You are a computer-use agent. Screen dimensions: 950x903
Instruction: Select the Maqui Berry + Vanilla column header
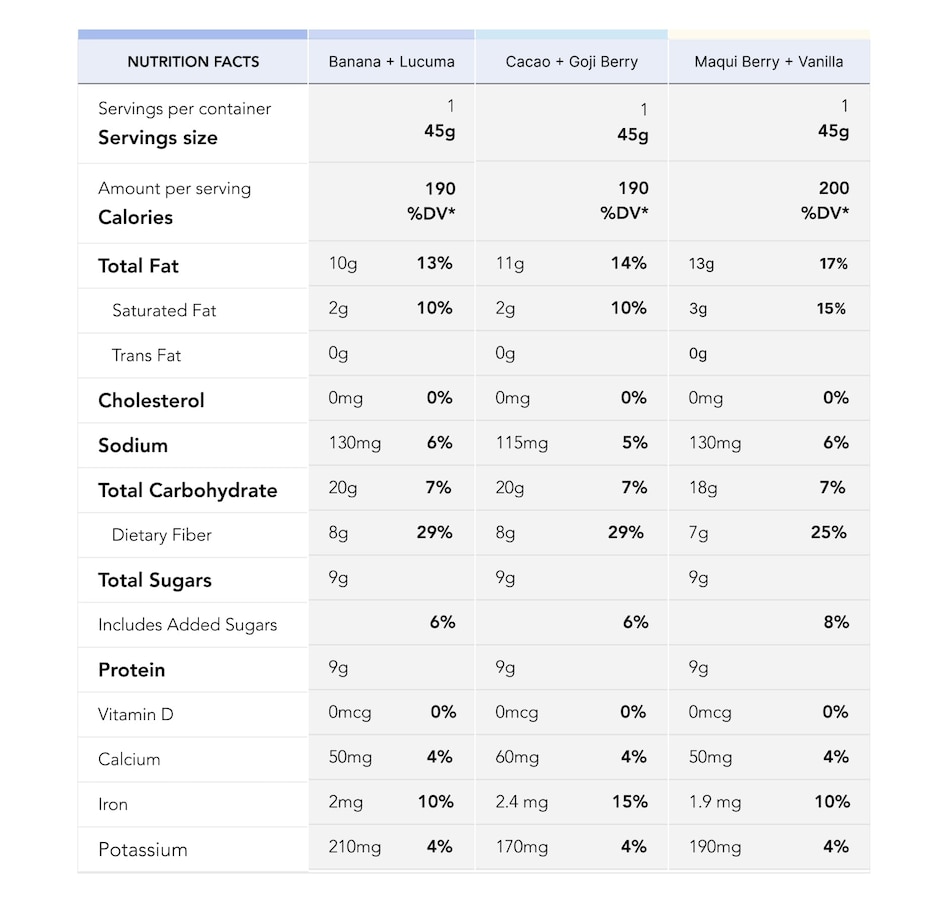(x=768, y=62)
